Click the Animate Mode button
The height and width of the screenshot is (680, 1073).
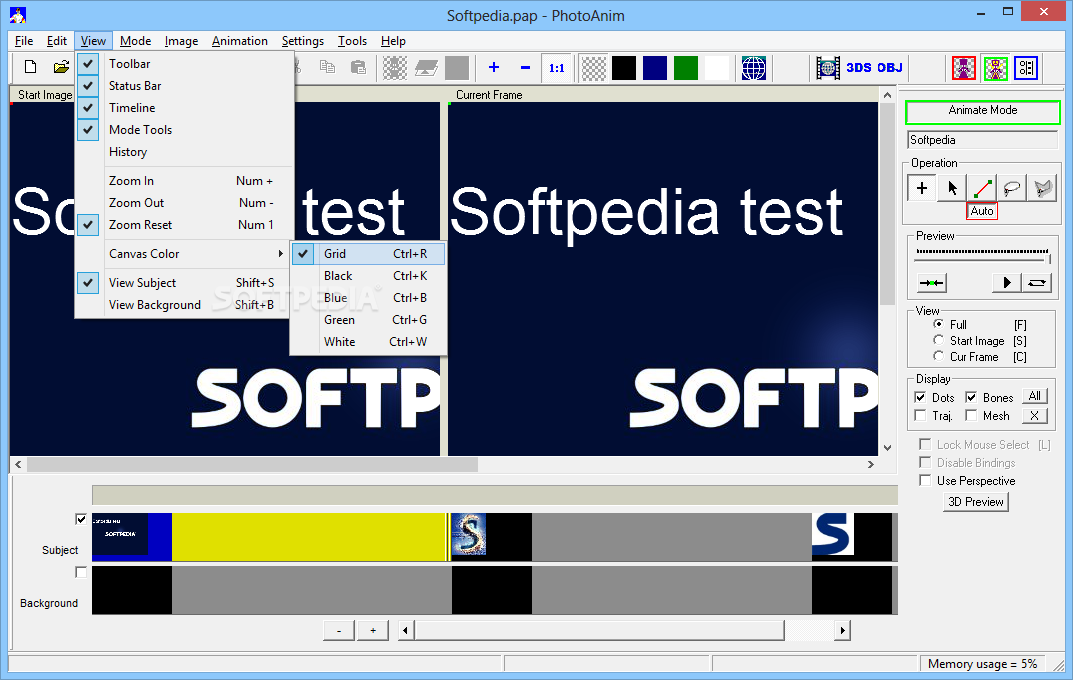click(x=983, y=111)
